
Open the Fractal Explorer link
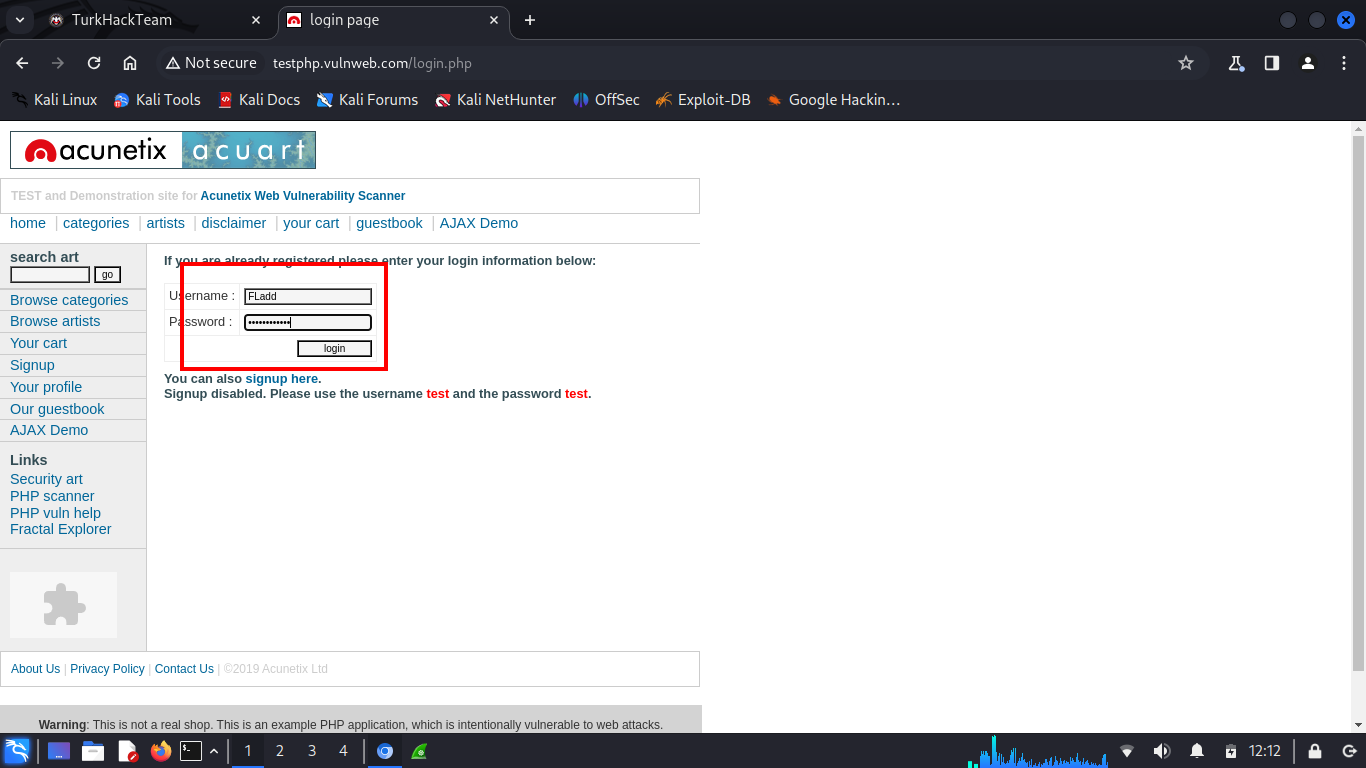(61, 529)
